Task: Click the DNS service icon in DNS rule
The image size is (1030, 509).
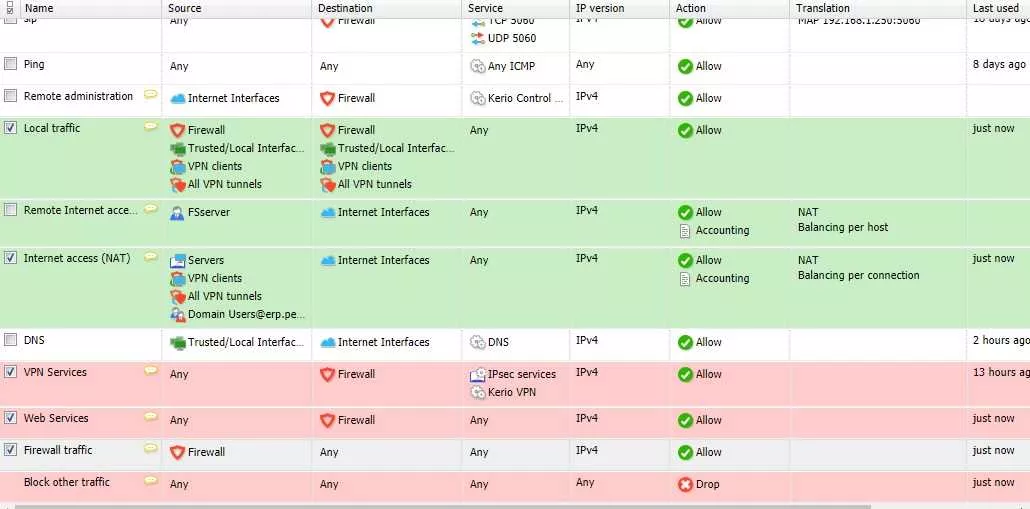Action: tap(478, 342)
